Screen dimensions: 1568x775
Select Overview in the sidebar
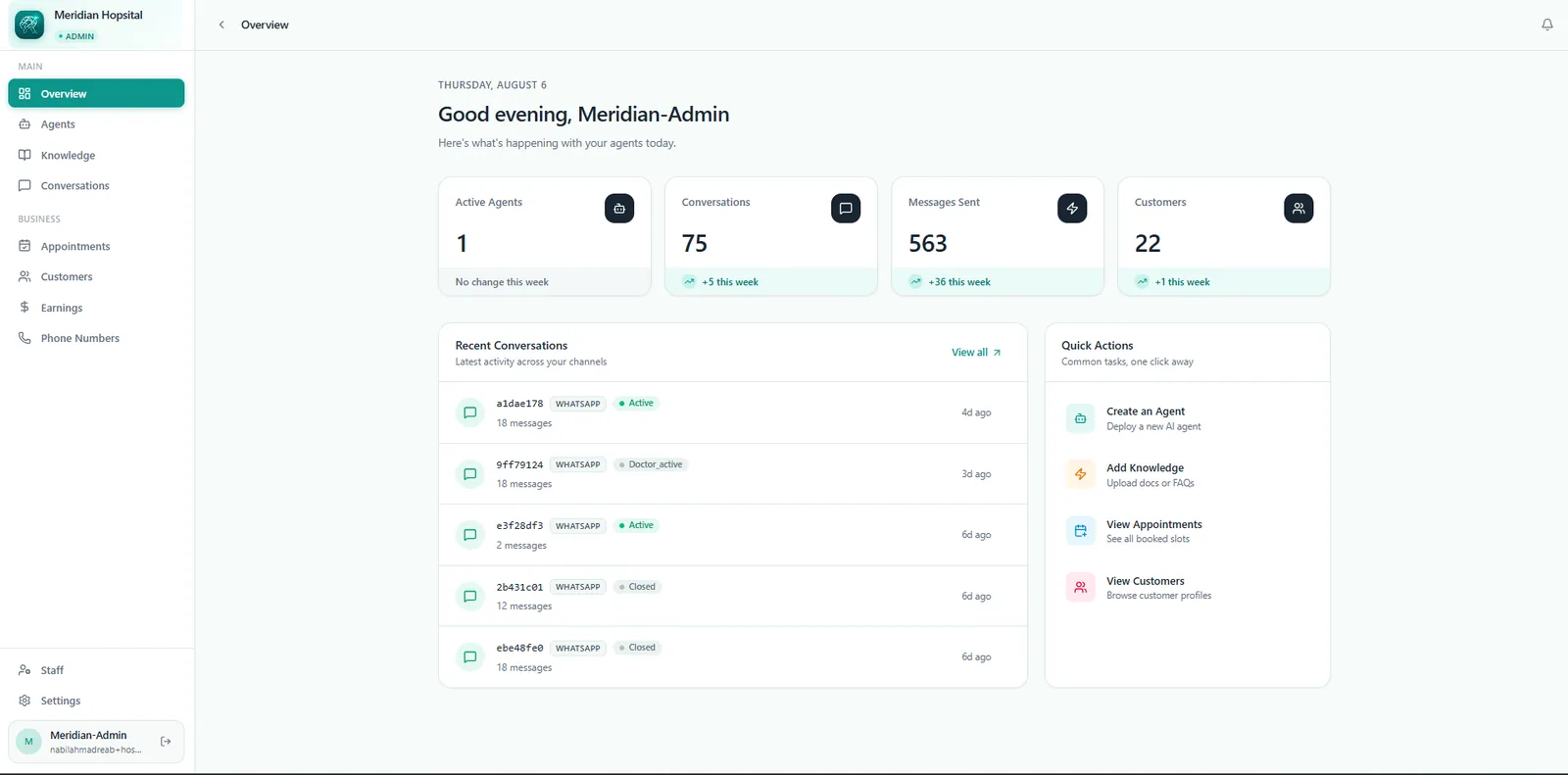(x=96, y=93)
